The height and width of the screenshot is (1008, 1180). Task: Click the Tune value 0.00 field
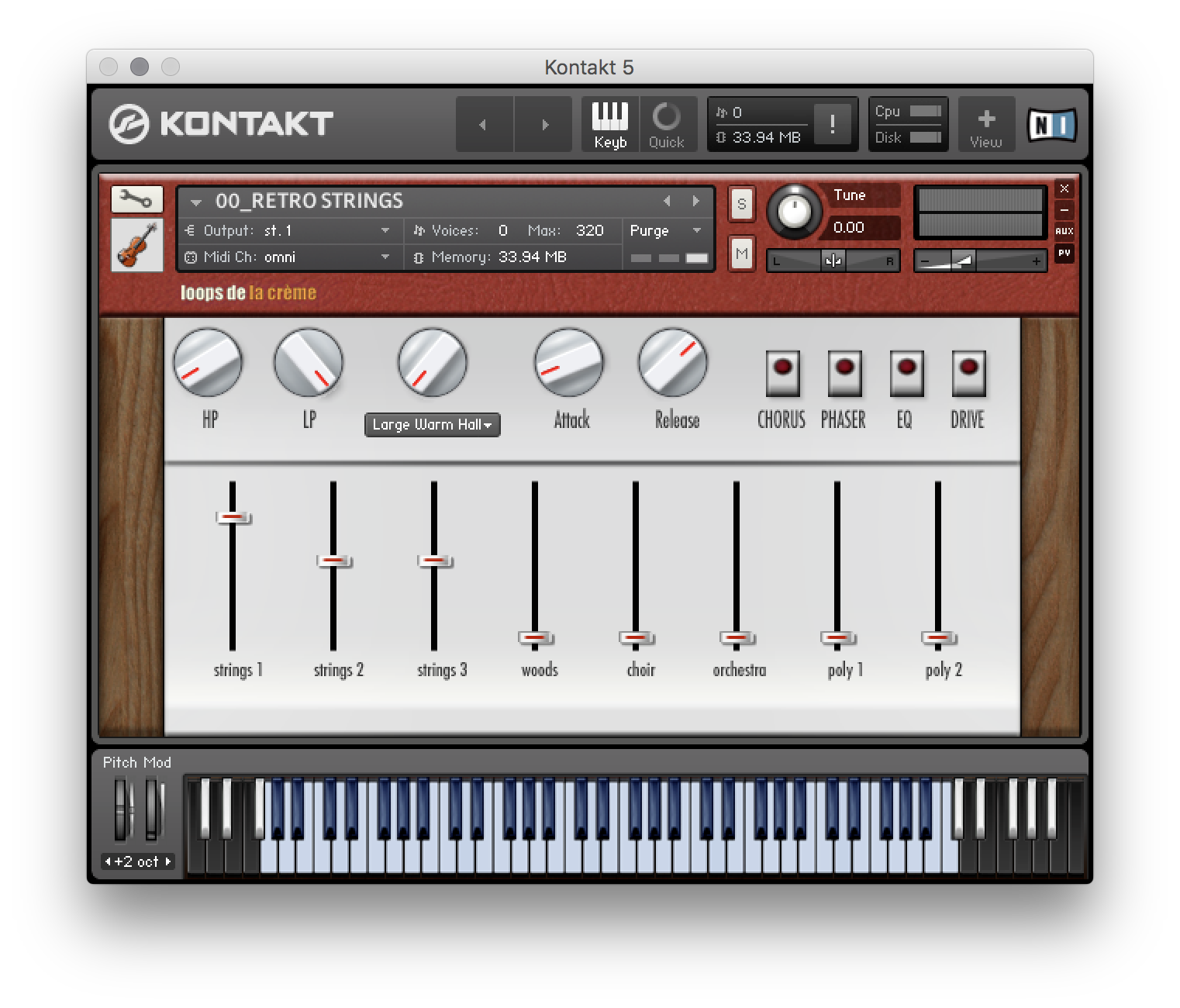pos(864,227)
